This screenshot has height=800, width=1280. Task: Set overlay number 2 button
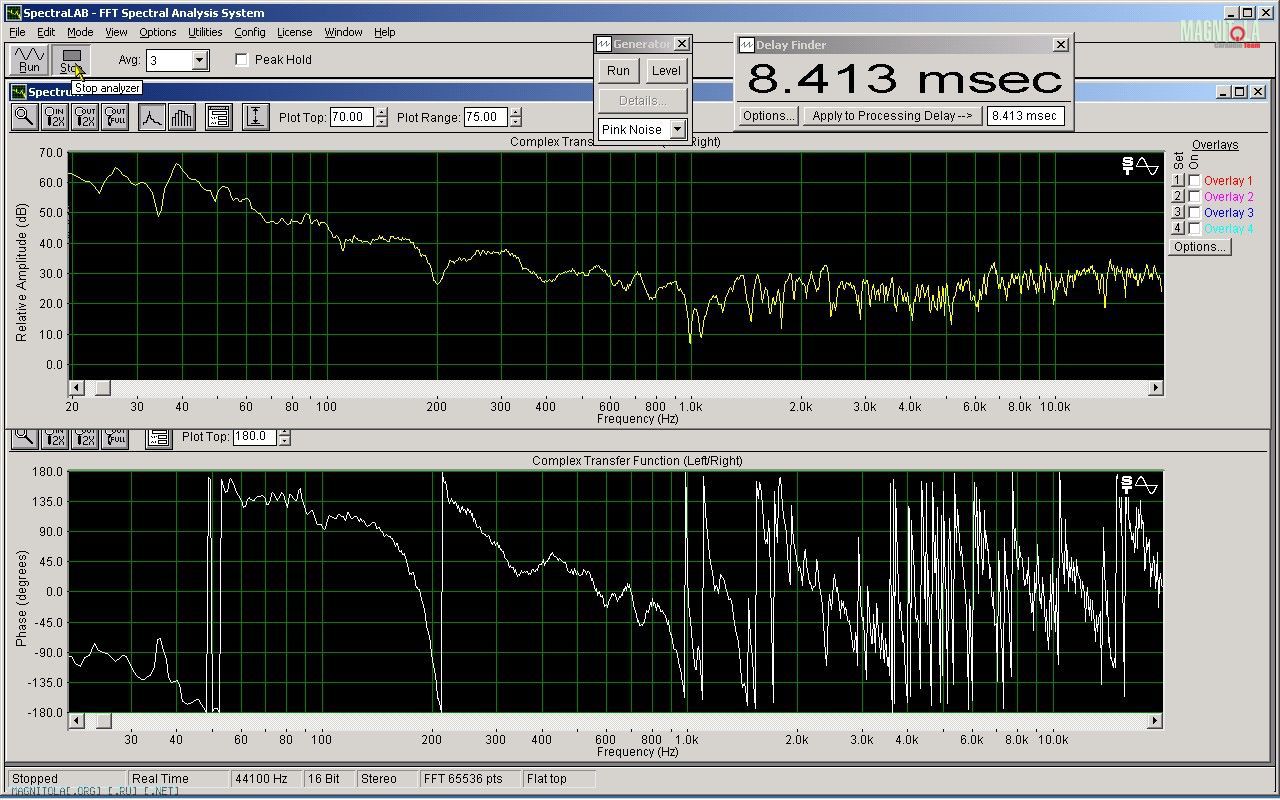click(1178, 197)
